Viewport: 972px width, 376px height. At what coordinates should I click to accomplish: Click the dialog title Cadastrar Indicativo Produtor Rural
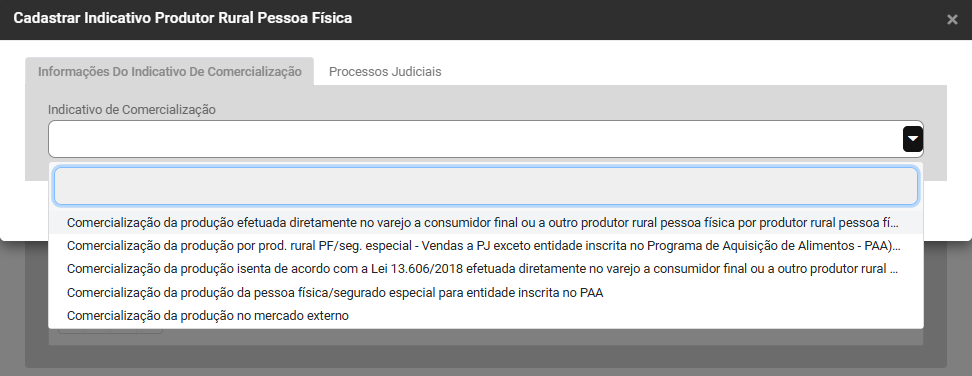(183, 18)
